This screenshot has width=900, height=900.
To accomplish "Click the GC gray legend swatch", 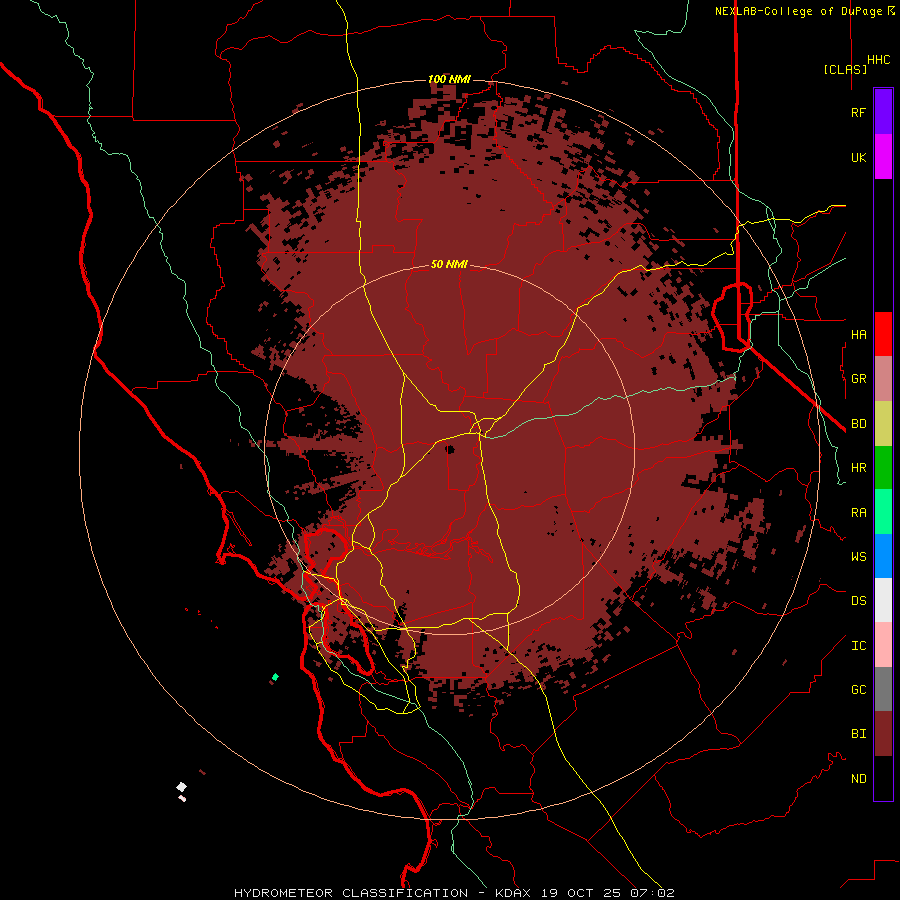I will [883, 689].
